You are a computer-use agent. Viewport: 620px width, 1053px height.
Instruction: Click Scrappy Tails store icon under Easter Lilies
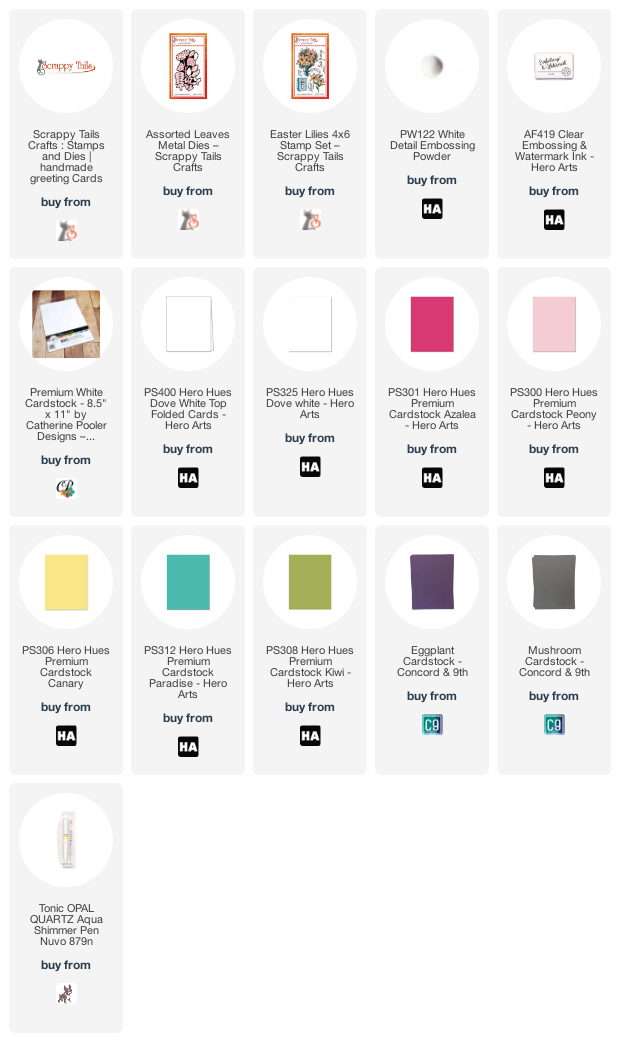(310, 220)
